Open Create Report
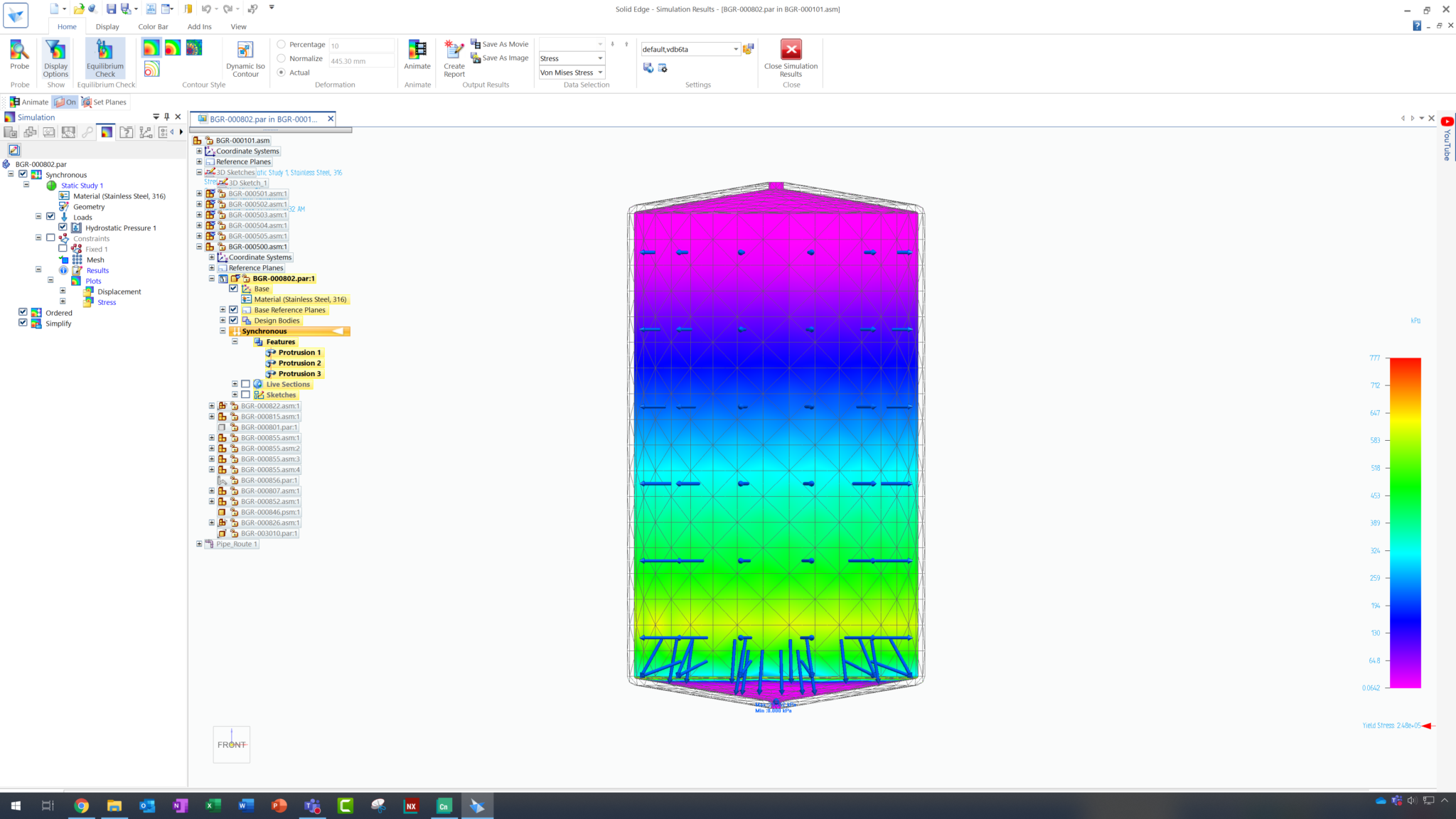The width and height of the screenshot is (1456, 819). 454,57
